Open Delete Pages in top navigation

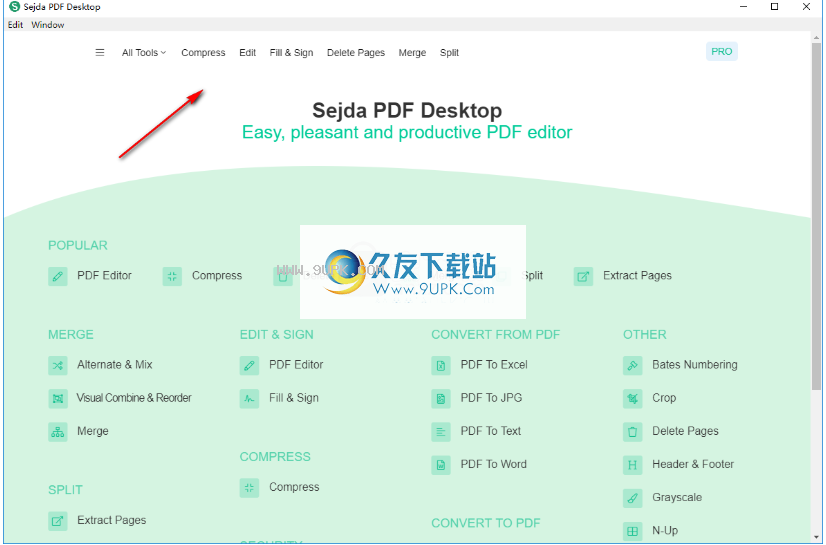point(356,53)
